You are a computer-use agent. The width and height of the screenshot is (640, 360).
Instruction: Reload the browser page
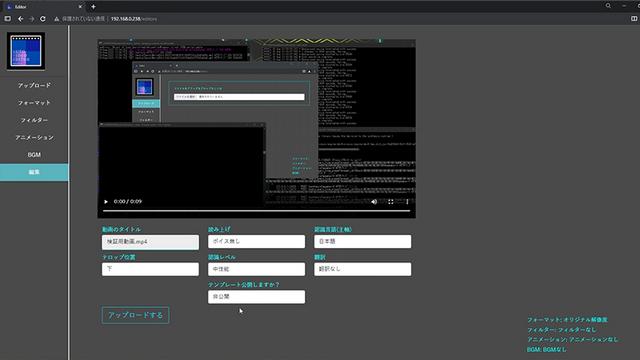[43, 19]
